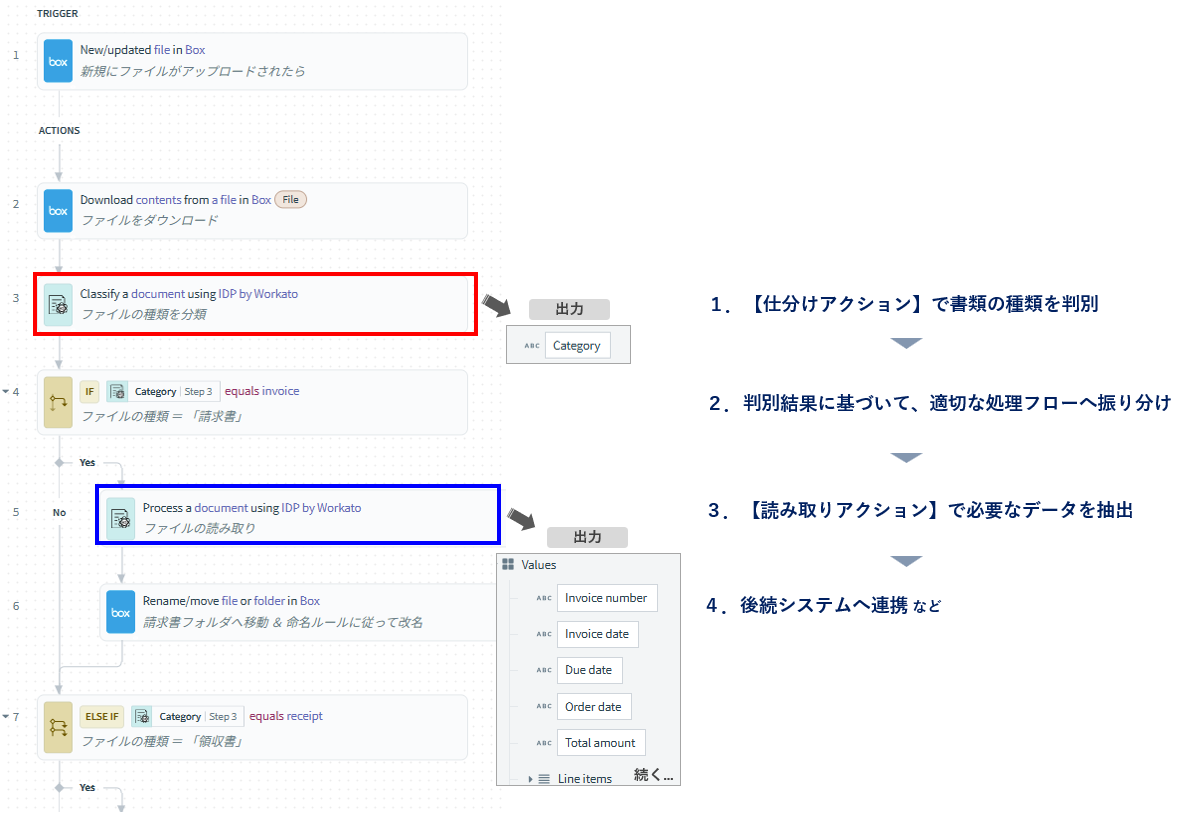The image size is (1185, 817).
Task: Click the TRIGGER section label
Action: click(57, 14)
